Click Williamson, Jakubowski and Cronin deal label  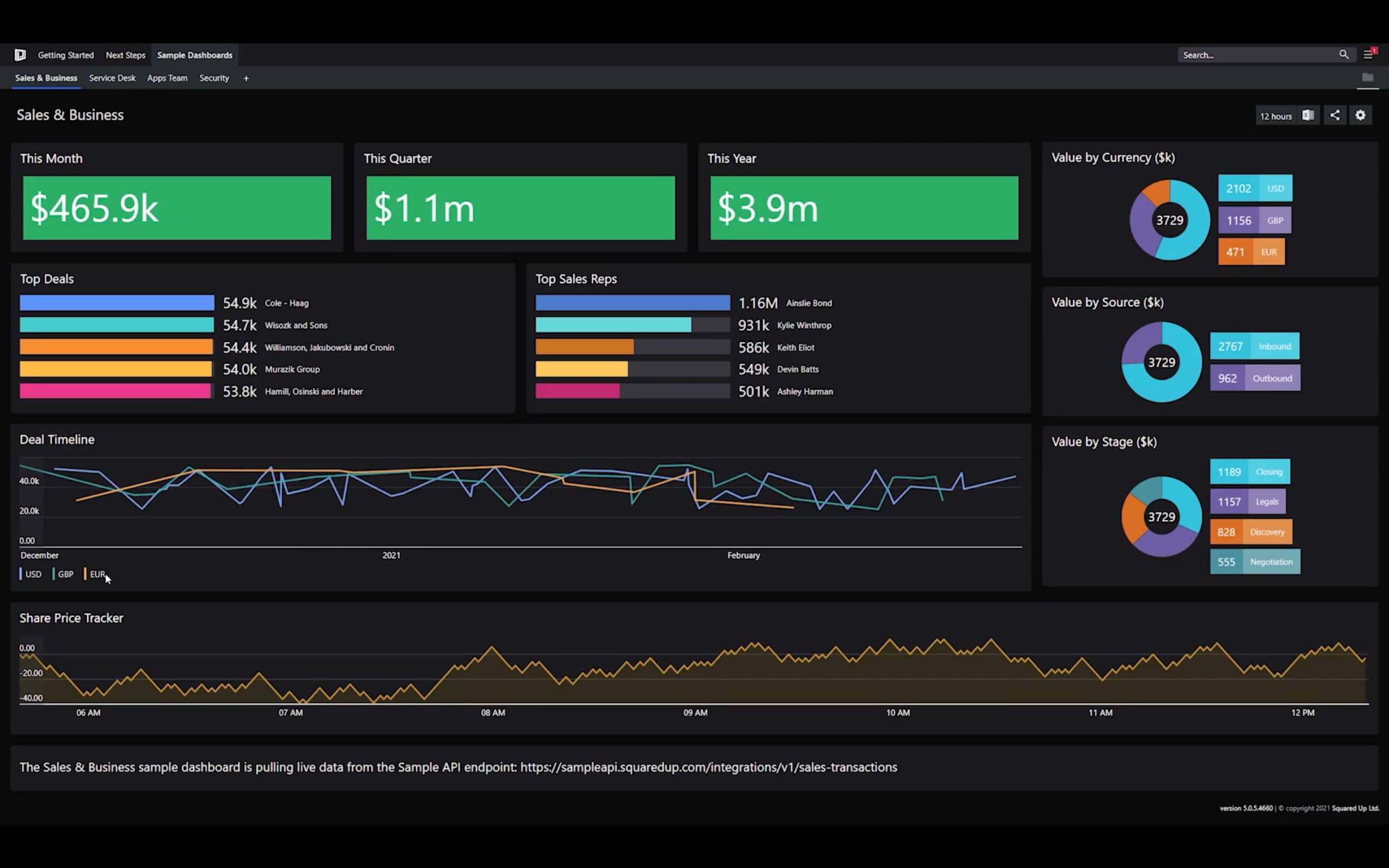(329, 347)
